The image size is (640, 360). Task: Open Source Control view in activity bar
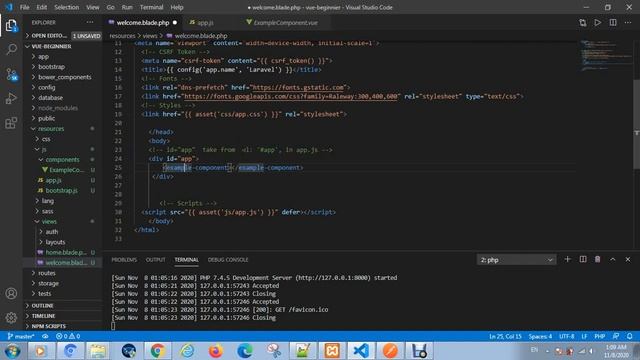[11, 74]
